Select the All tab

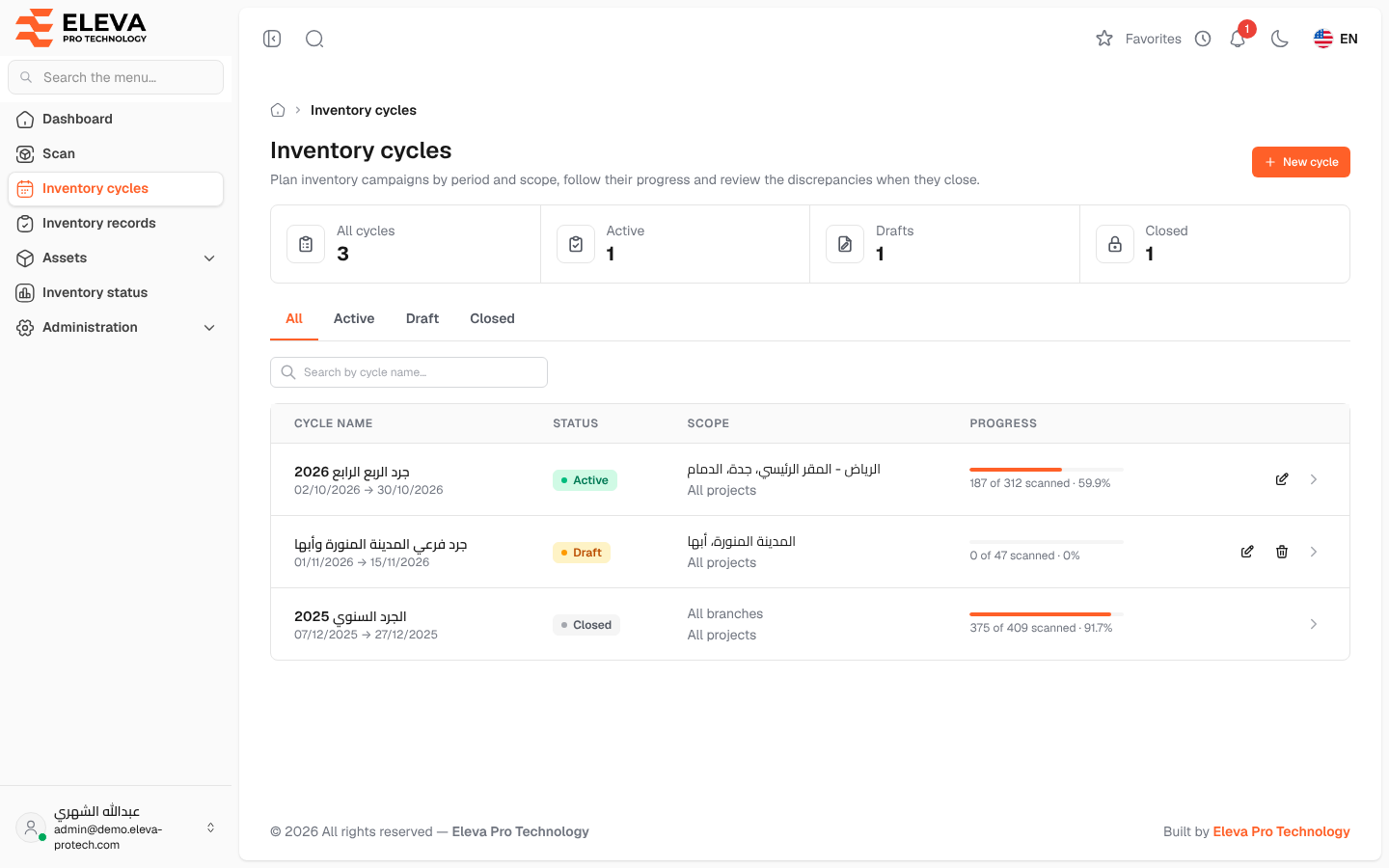[294, 319]
